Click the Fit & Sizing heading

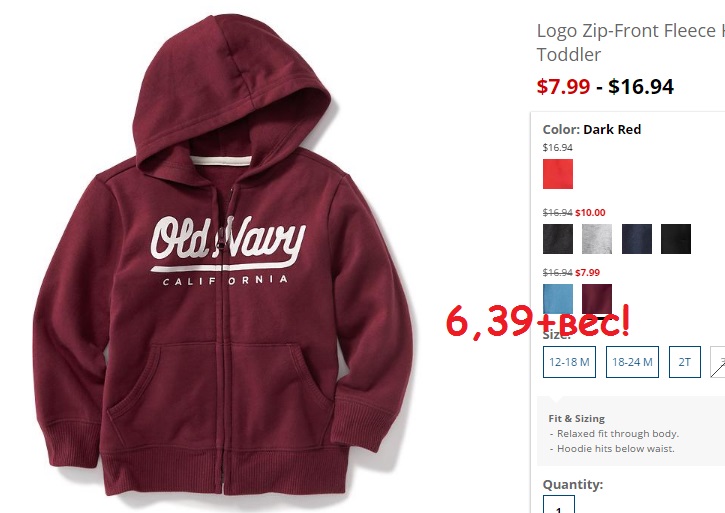tap(576, 419)
